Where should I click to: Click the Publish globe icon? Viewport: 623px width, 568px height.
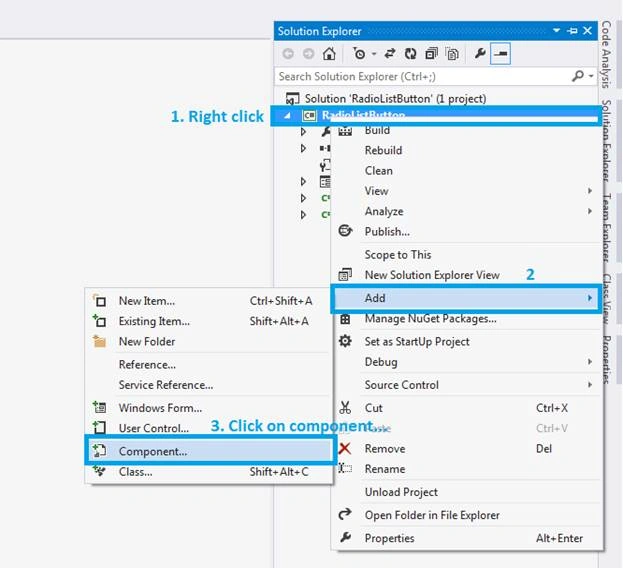[x=345, y=231]
